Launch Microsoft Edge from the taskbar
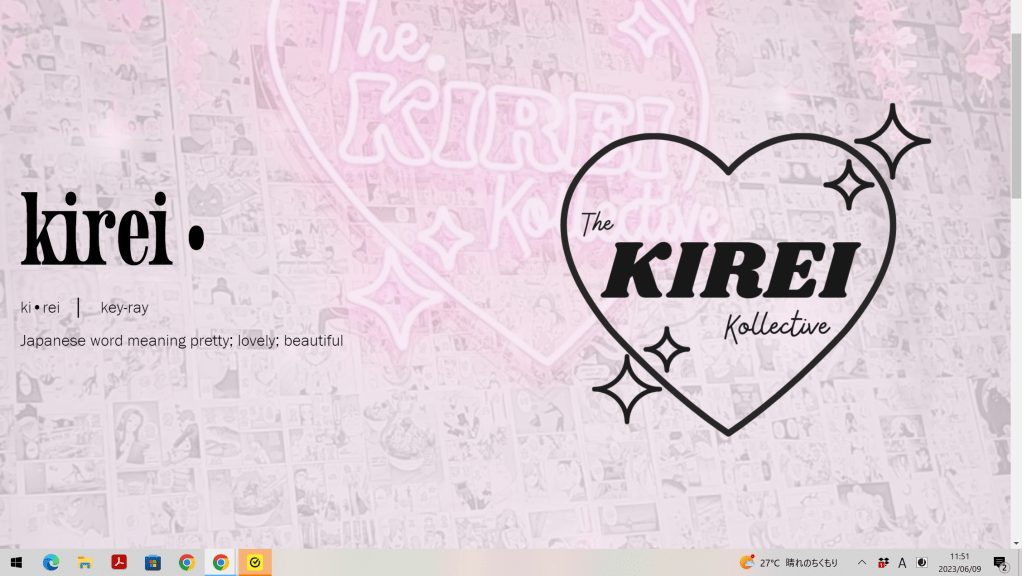The height and width of the screenshot is (576, 1022). pos(51,562)
